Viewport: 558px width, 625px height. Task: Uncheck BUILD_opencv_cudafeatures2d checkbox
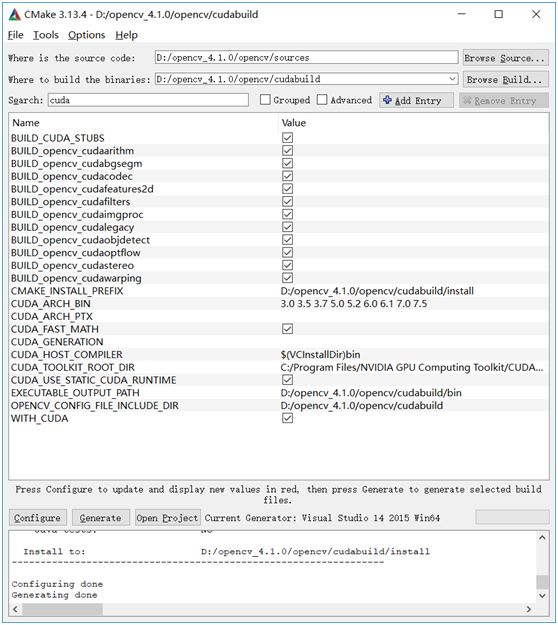coord(287,189)
